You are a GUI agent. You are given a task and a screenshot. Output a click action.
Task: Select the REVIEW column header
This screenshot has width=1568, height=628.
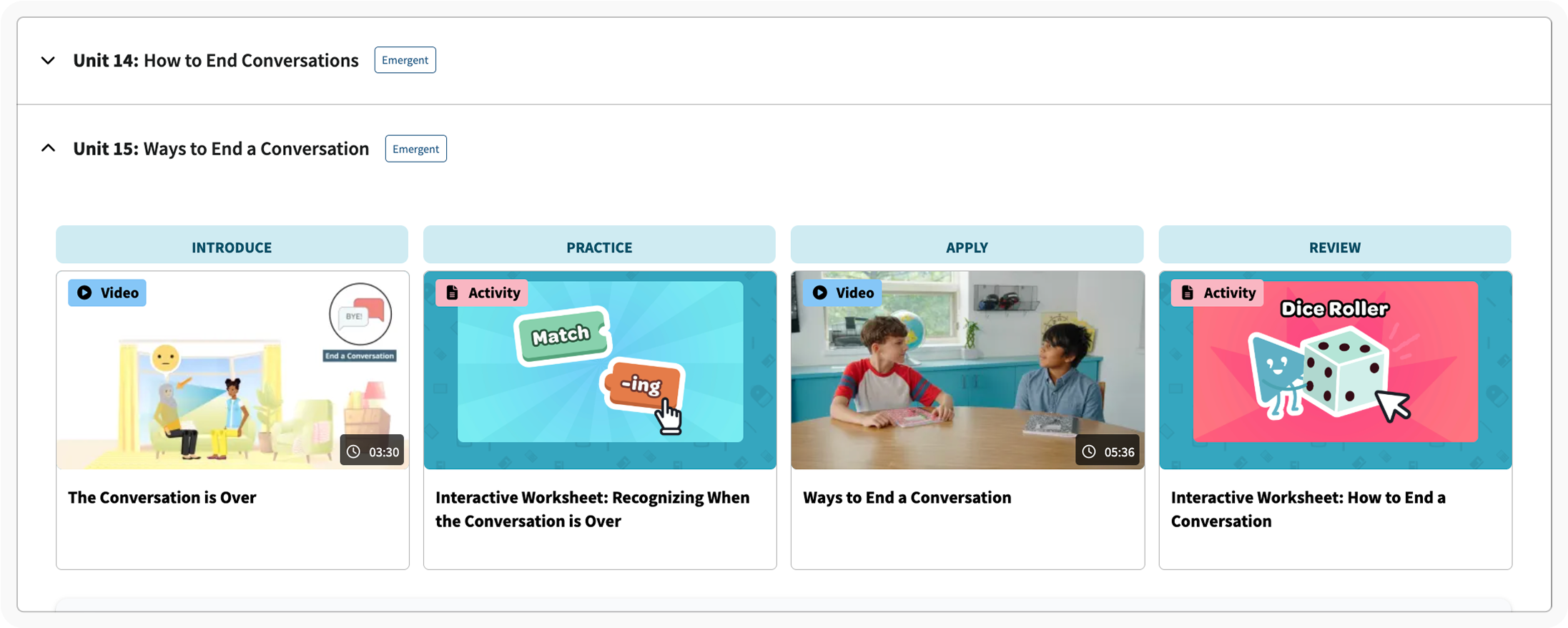coord(1334,247)
